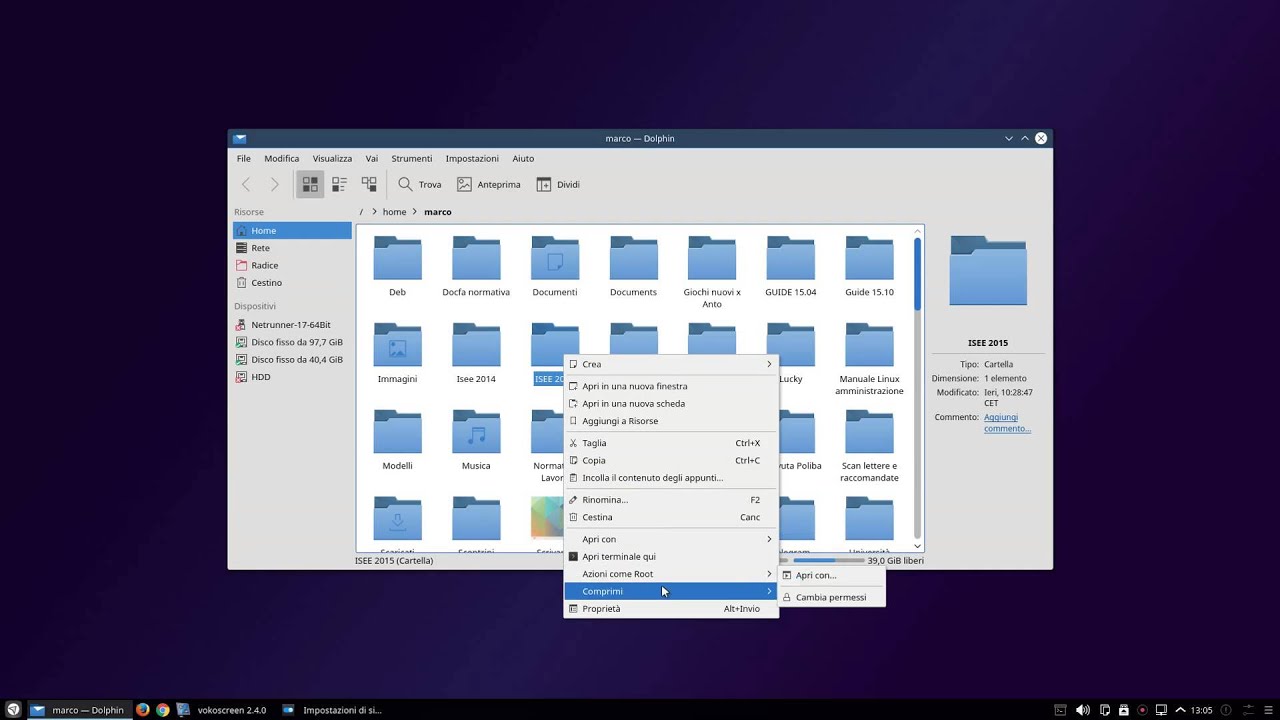Switch to Icons view mode in toolbar
This screenshot has width=1280, height=720.
(x=310, y=184)
